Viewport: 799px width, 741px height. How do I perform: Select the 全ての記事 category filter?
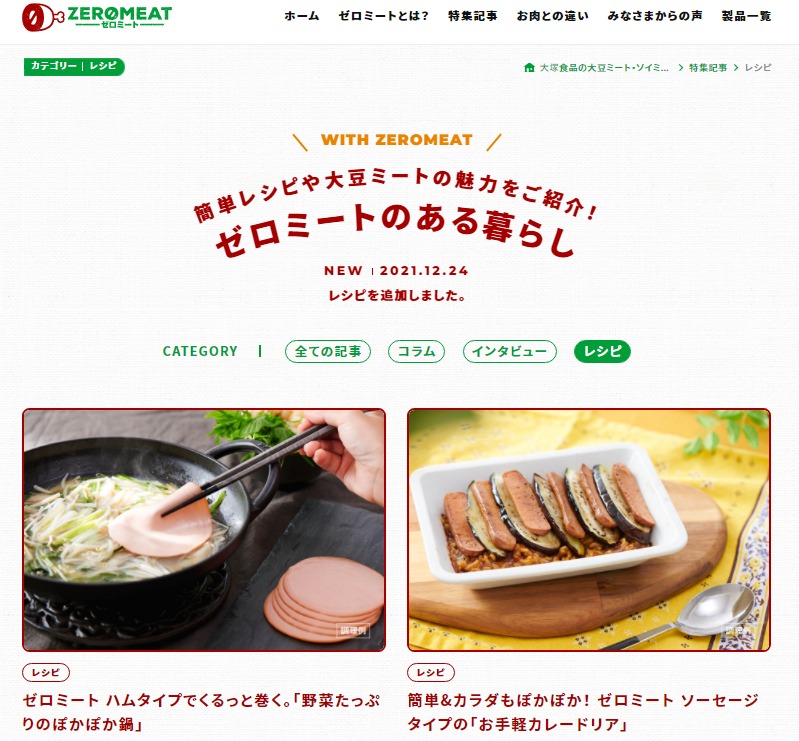pos(328,352)
